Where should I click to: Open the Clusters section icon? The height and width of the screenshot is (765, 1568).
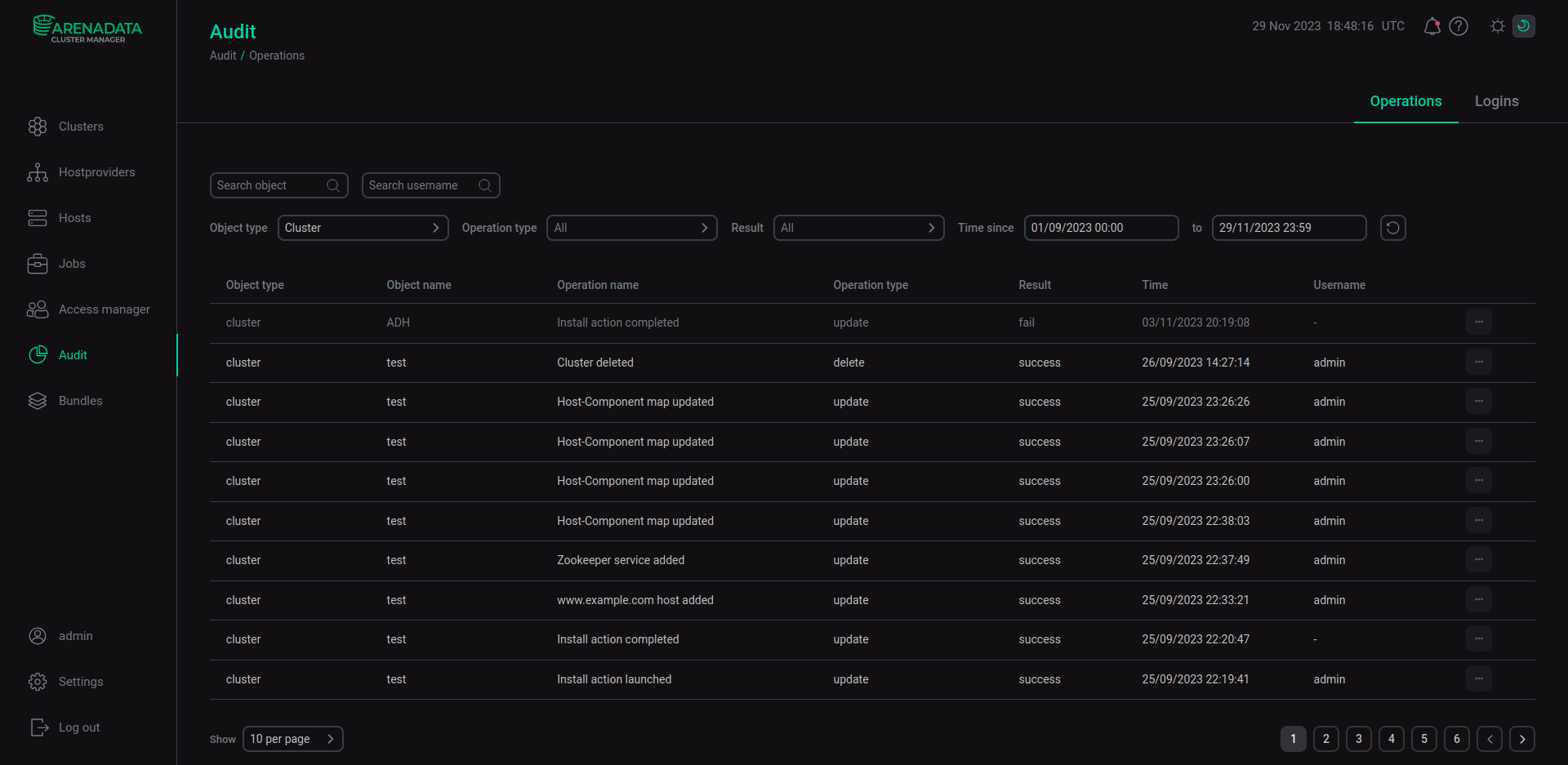(38, 127)
